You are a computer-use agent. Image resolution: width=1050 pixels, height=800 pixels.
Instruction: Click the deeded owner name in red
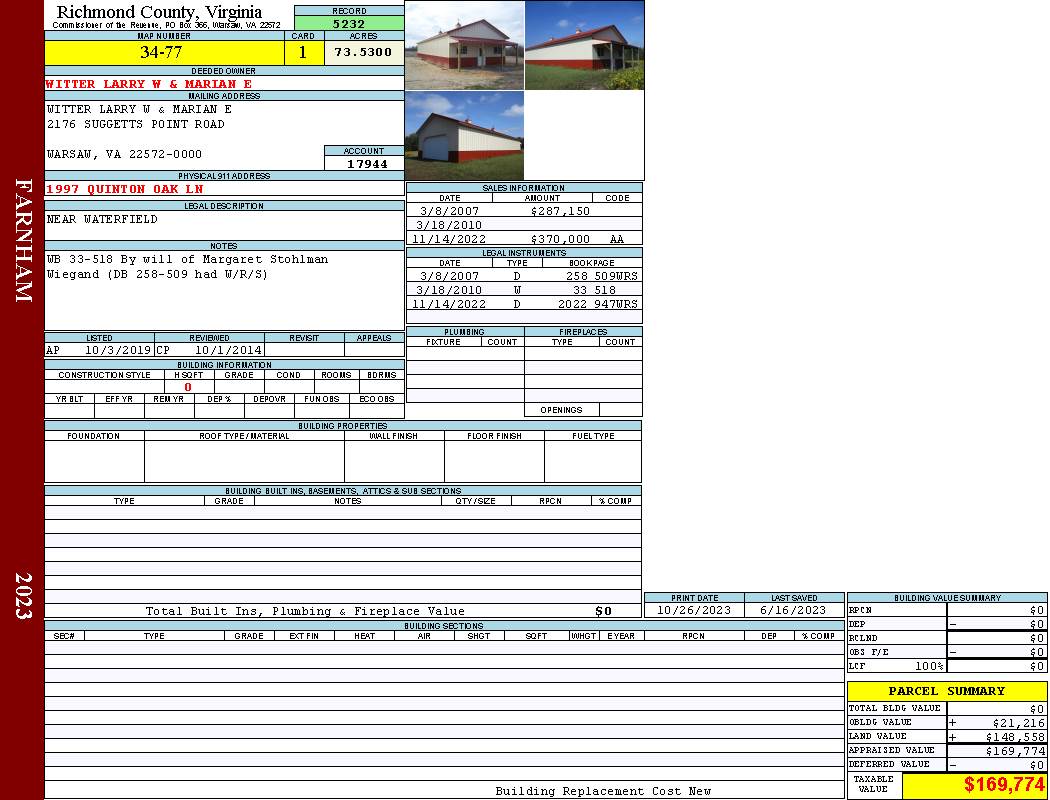[x=150, y=84]
